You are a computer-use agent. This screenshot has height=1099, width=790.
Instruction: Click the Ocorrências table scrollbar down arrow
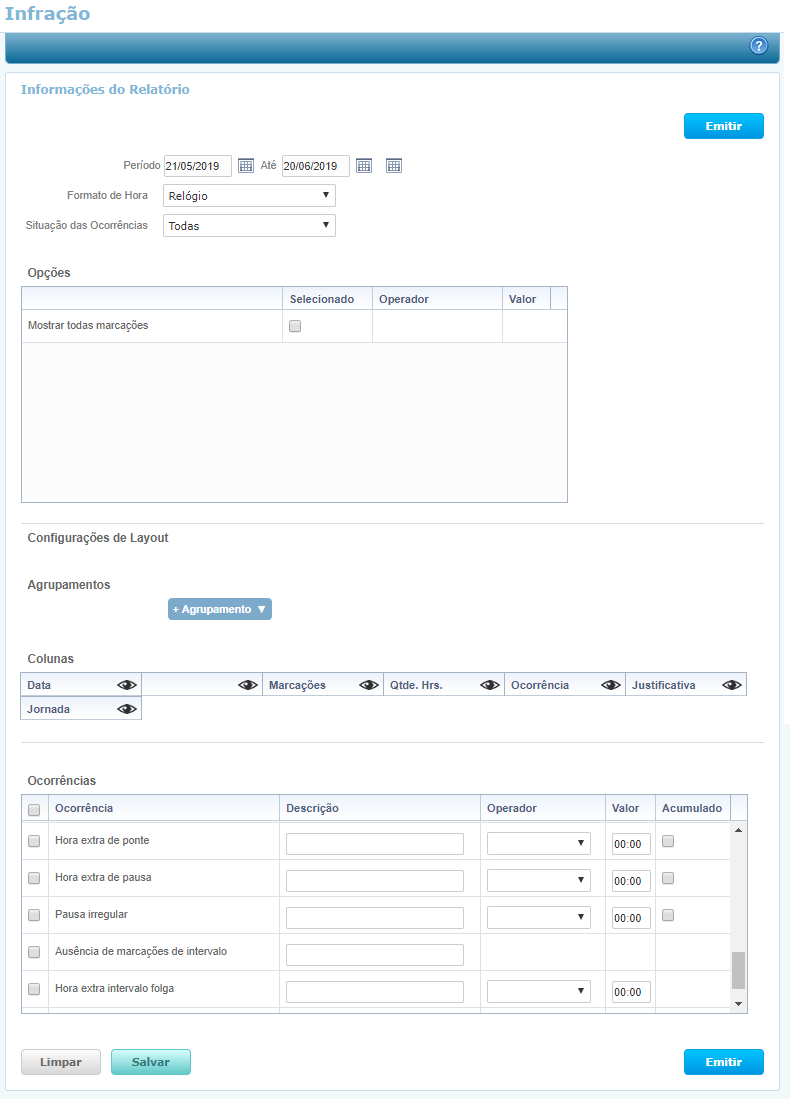point(739,1003)
